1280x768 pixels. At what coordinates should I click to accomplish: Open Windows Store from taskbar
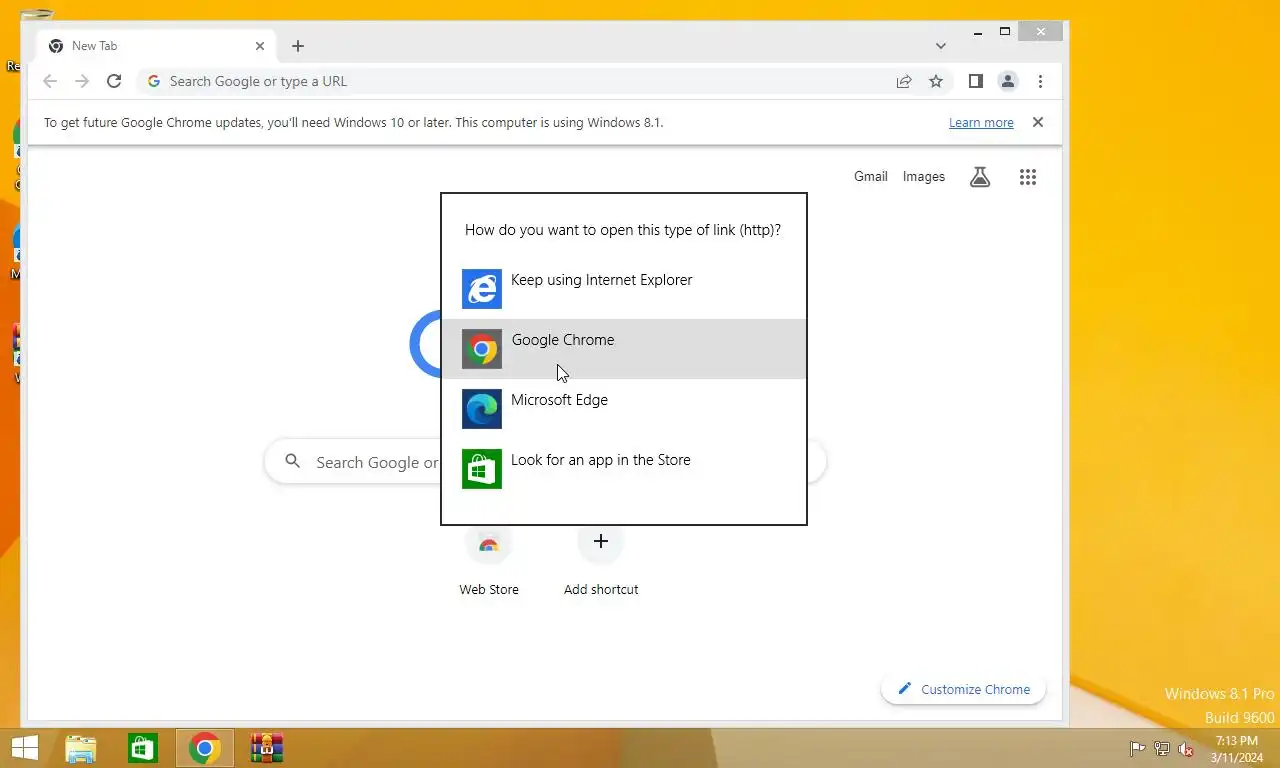click(143, 748)
